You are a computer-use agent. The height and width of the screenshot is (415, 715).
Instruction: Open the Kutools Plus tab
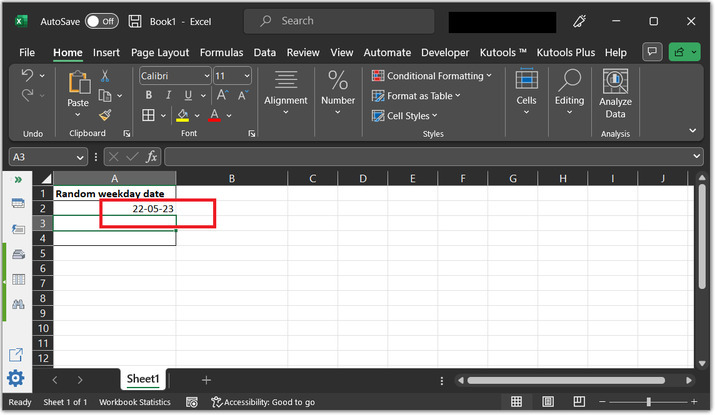click(x=565, y=52)
